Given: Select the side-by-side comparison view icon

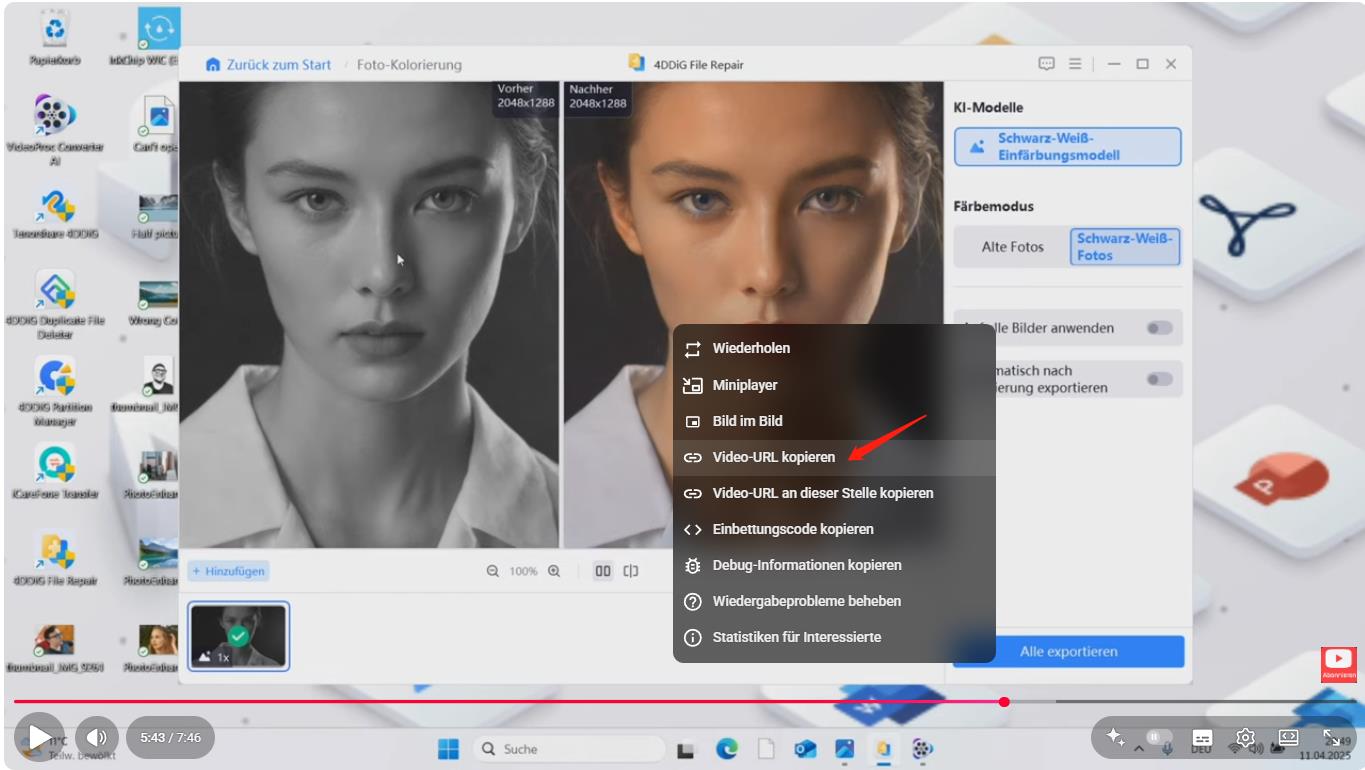Looking at the screenshot, I should click(x=602, y=571).
